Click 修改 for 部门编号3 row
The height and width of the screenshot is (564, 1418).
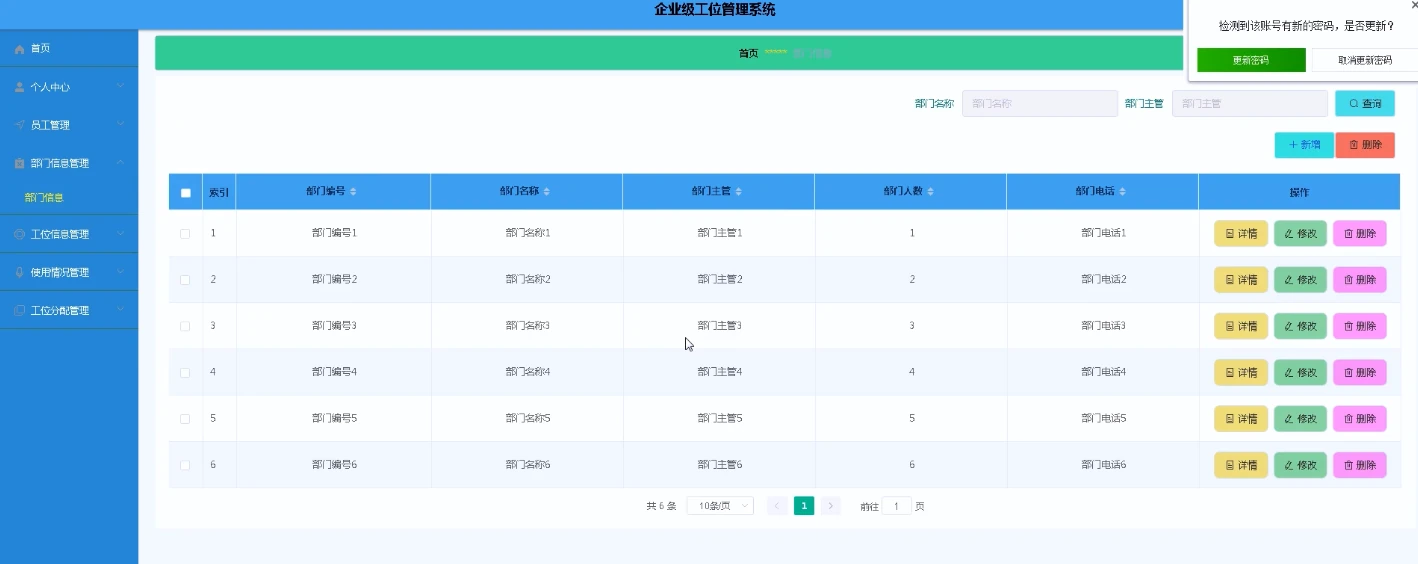pyautogui.click(x=1300, y=326)
